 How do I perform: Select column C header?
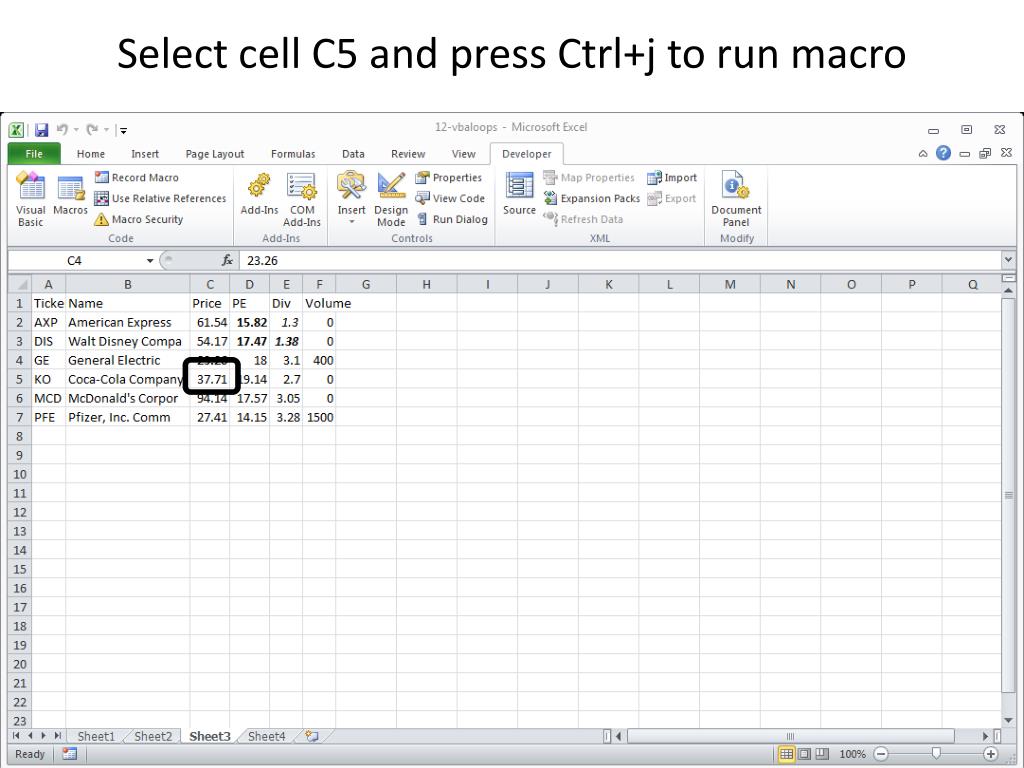(x=210, y=285)
